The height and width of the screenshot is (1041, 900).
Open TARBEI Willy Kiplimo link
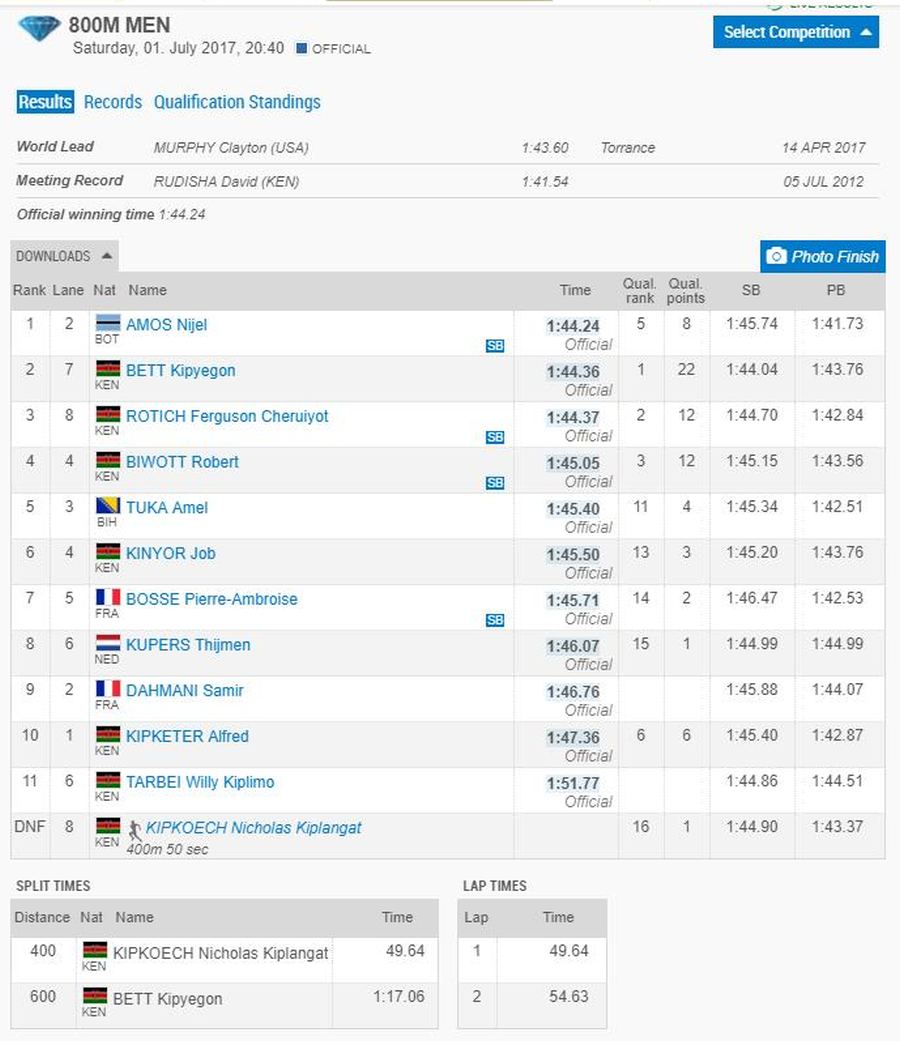coord(200,782)
